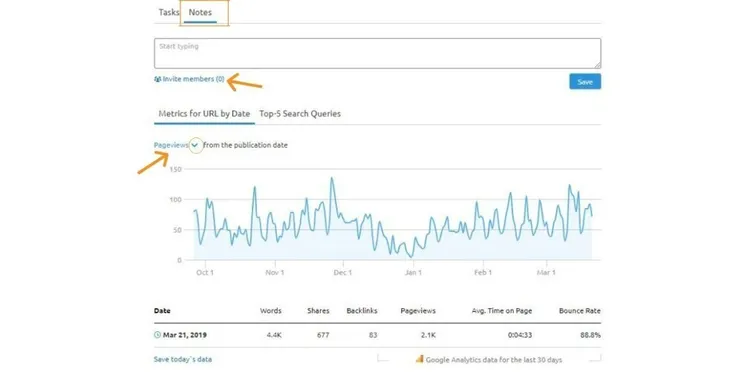Click the Google Analytics bar chart icon
Screen dimensions: 750x375
(x=419, y=358)
